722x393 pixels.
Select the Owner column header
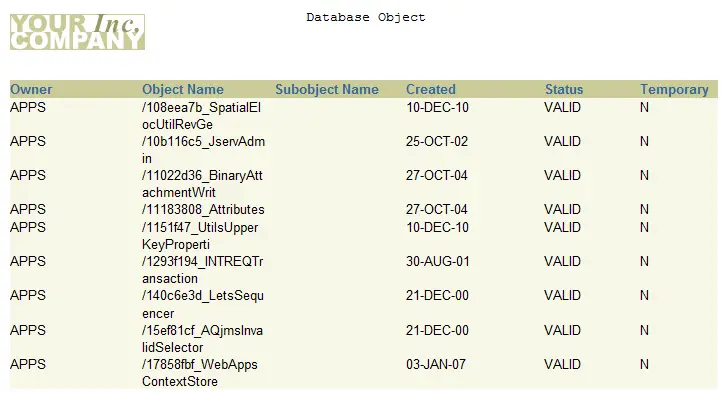coord(31,89)
